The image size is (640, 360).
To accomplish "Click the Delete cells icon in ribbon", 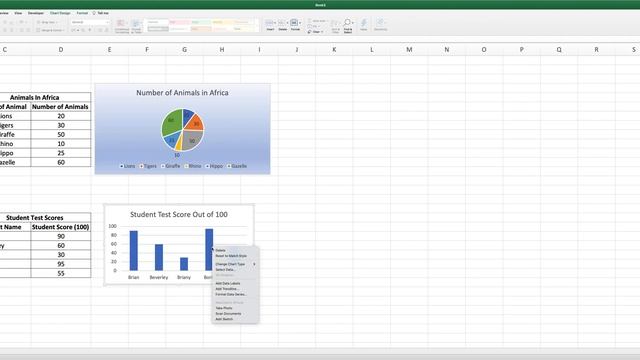I will click(x=282, y=24).
